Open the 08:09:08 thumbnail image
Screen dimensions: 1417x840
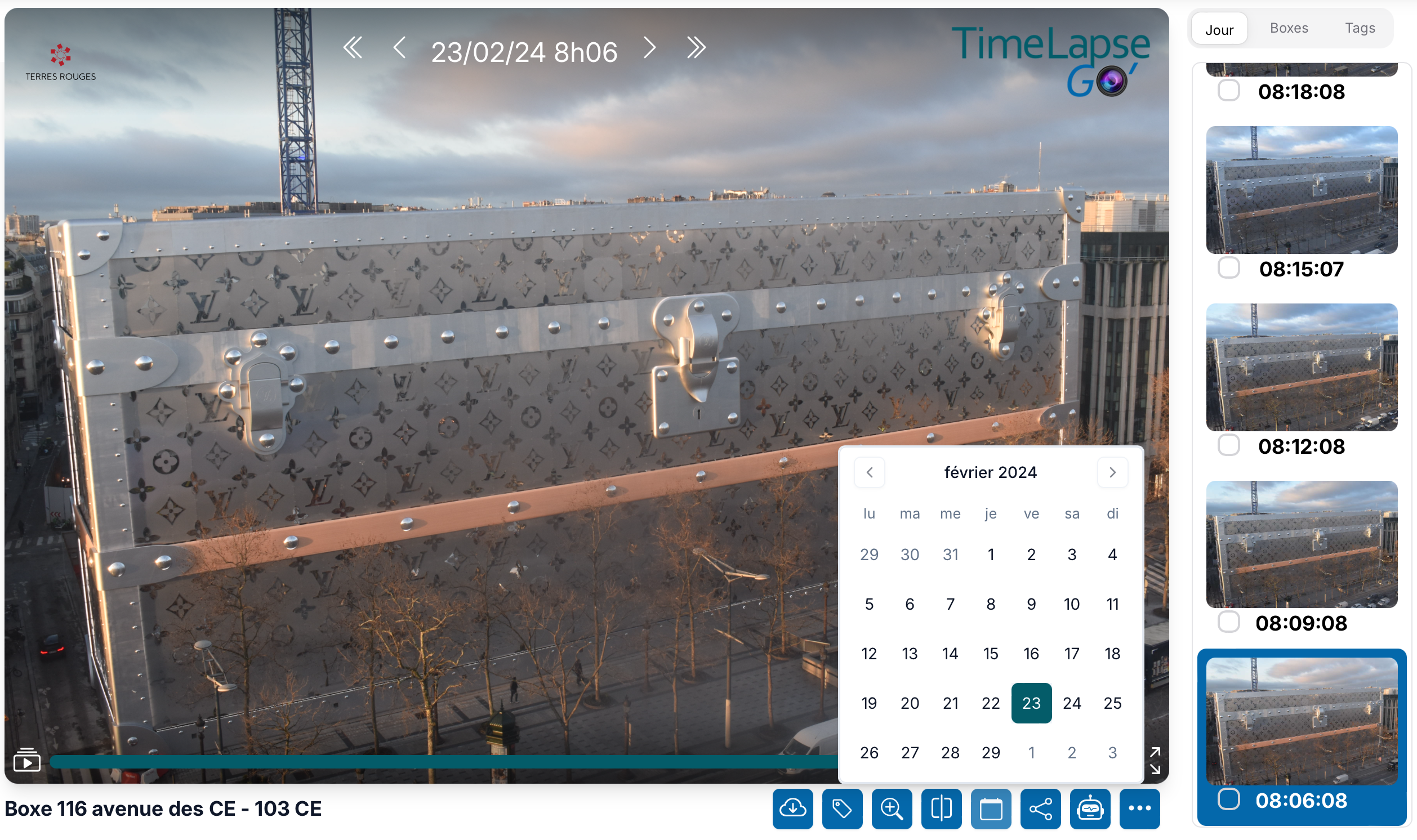pyautogui.click(x=1302, y=544)
